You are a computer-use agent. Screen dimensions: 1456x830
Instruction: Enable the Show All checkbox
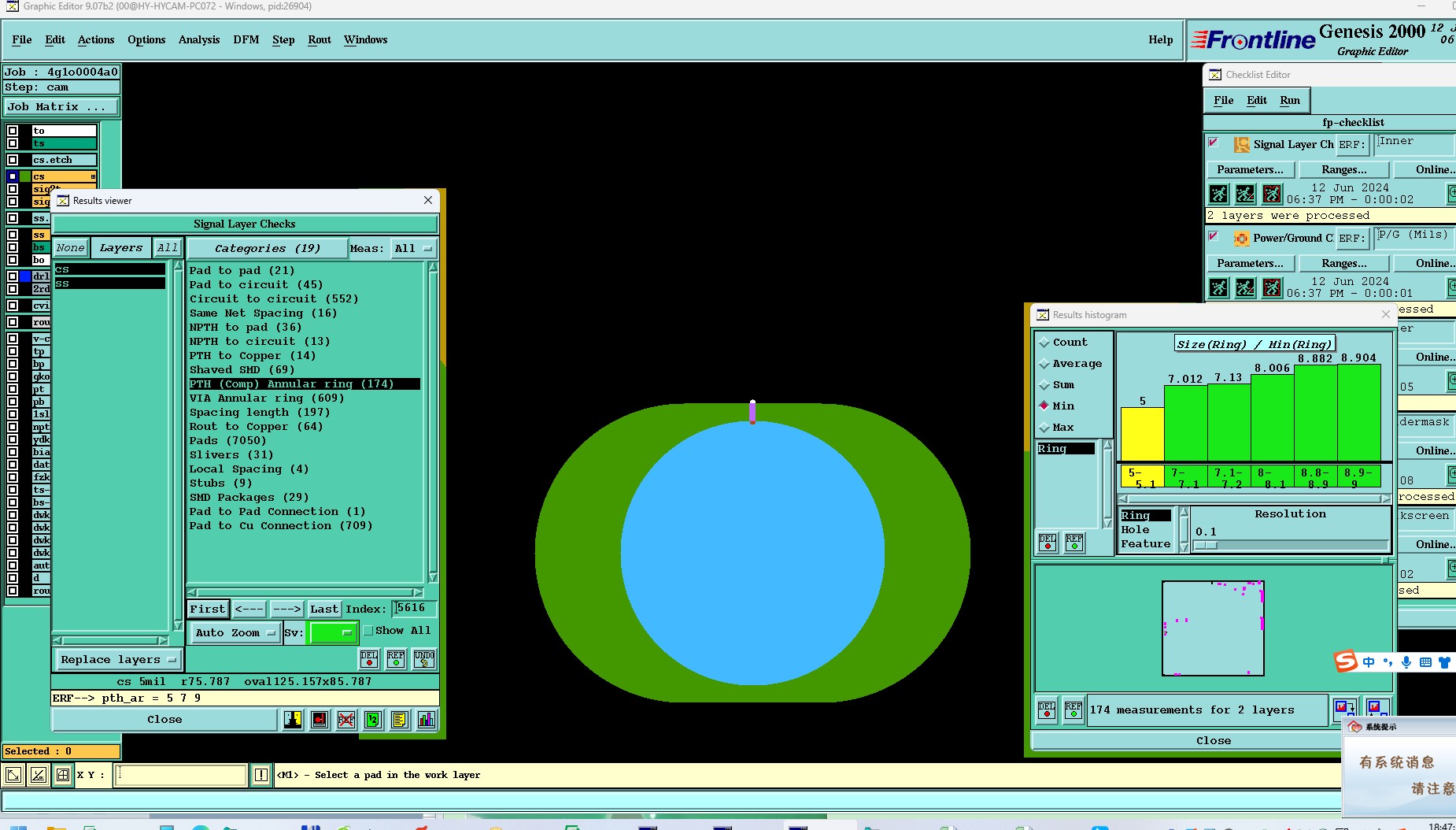(x=368, y=631)
